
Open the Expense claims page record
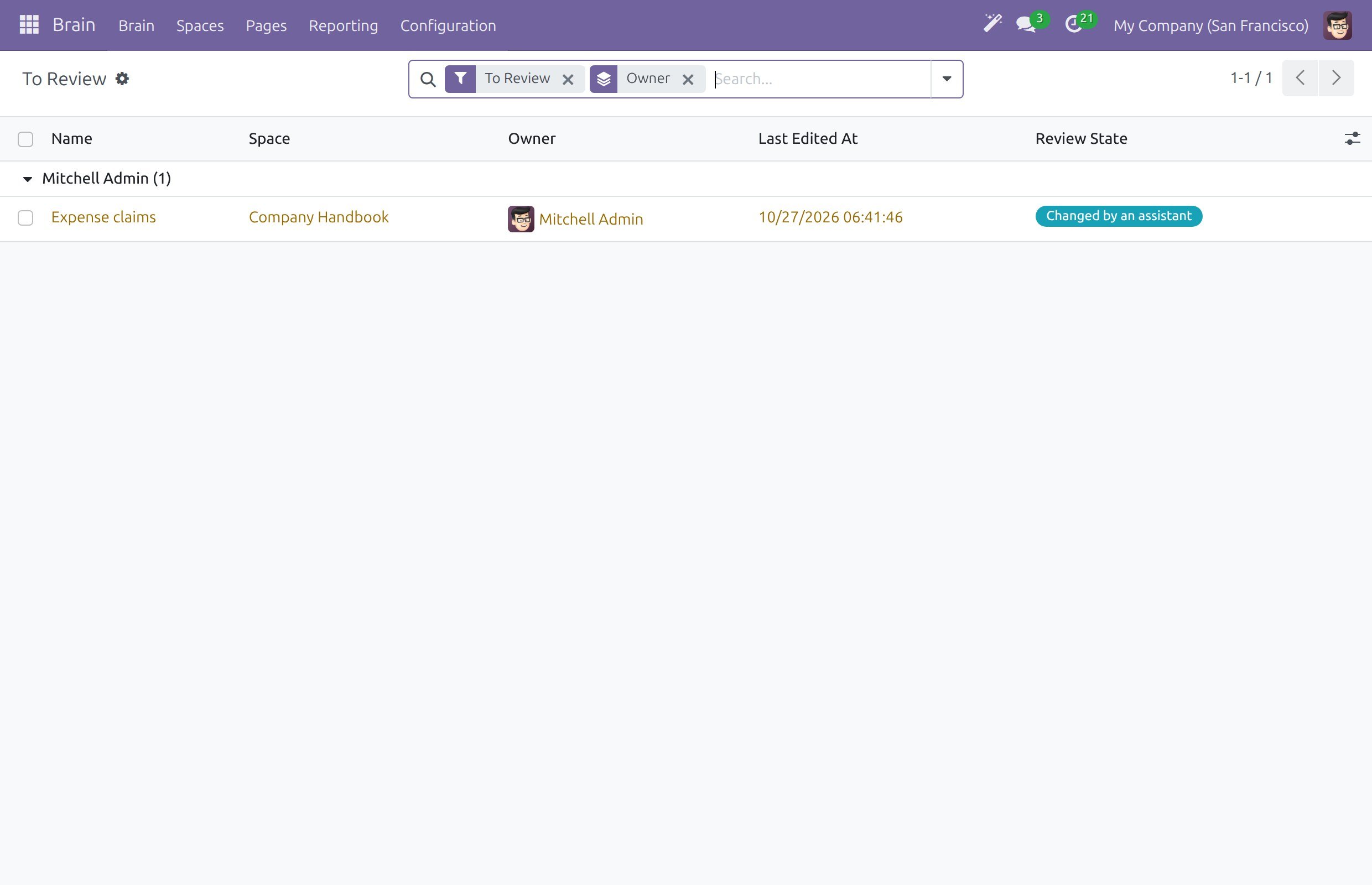103,217
